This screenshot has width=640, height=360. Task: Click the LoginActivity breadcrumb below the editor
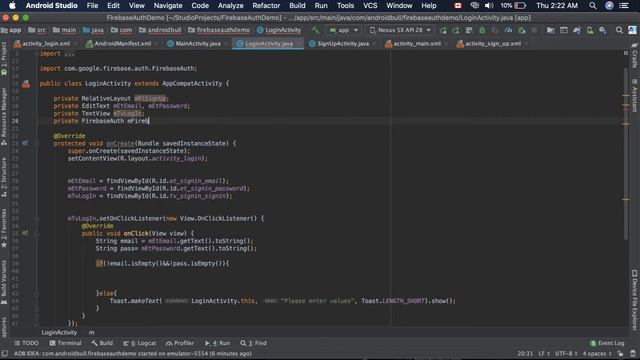[59, 332]
